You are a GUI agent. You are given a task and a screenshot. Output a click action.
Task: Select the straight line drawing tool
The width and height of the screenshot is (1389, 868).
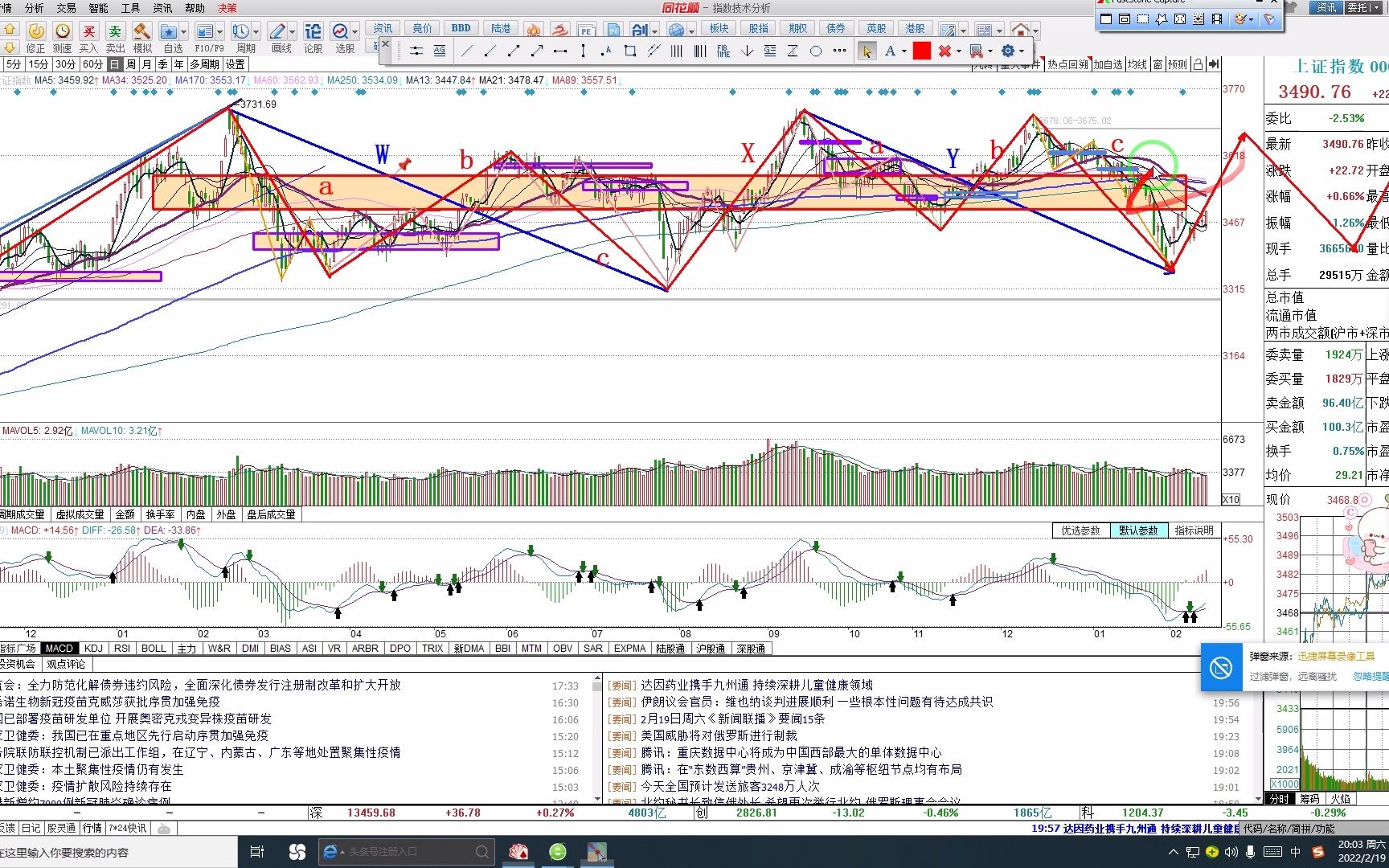tap(467, 51)
